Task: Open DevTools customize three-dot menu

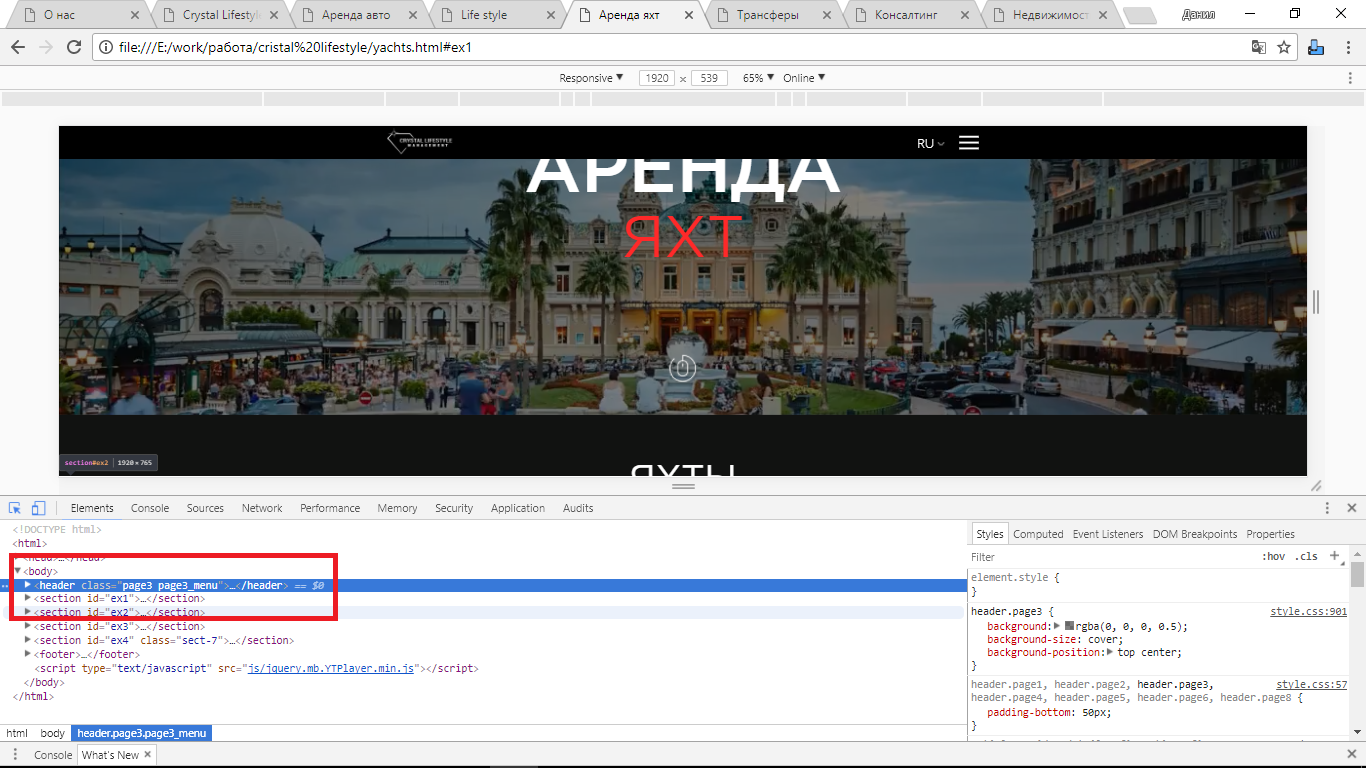Action: click(x=1327, y=508)
